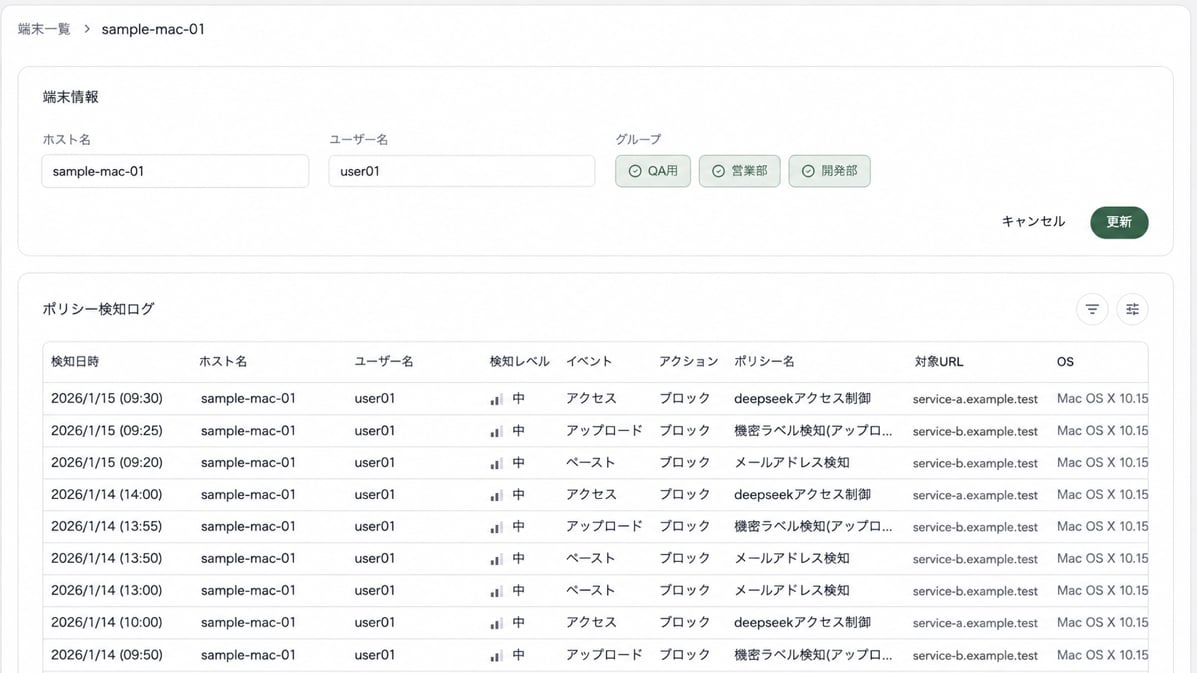Select the 2026/1/14 (09:50) log row
The width and height of the screenshot is (1197, 673).
595,655
